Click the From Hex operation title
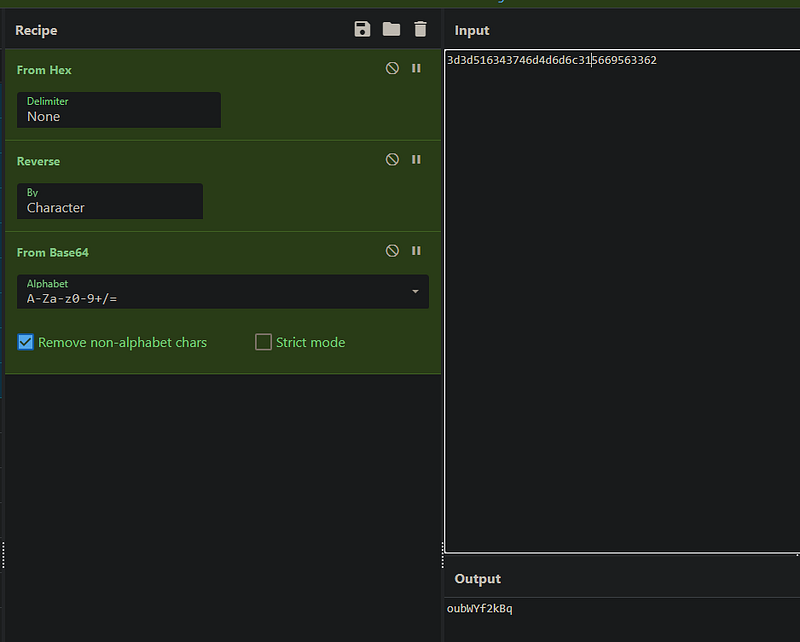This screenshot has height=642, width=800. click(x=44, y=70)
